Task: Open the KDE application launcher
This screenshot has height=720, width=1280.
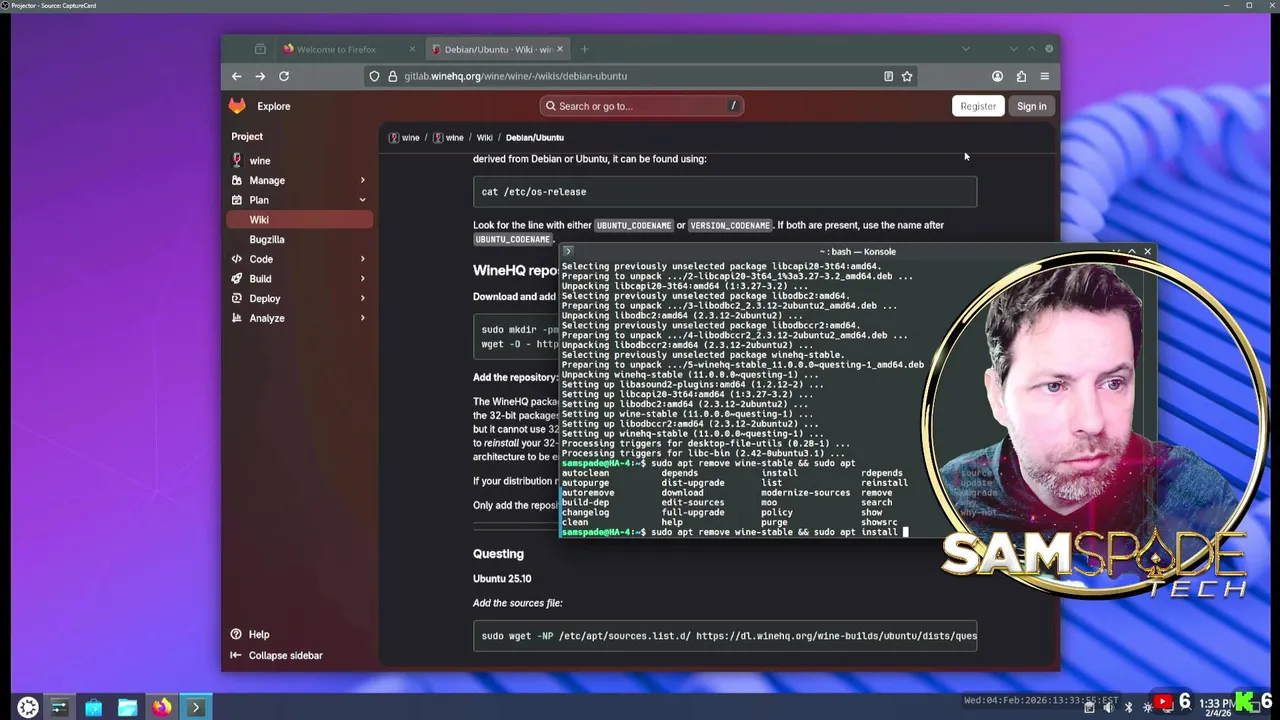Action: coord(28,707)
